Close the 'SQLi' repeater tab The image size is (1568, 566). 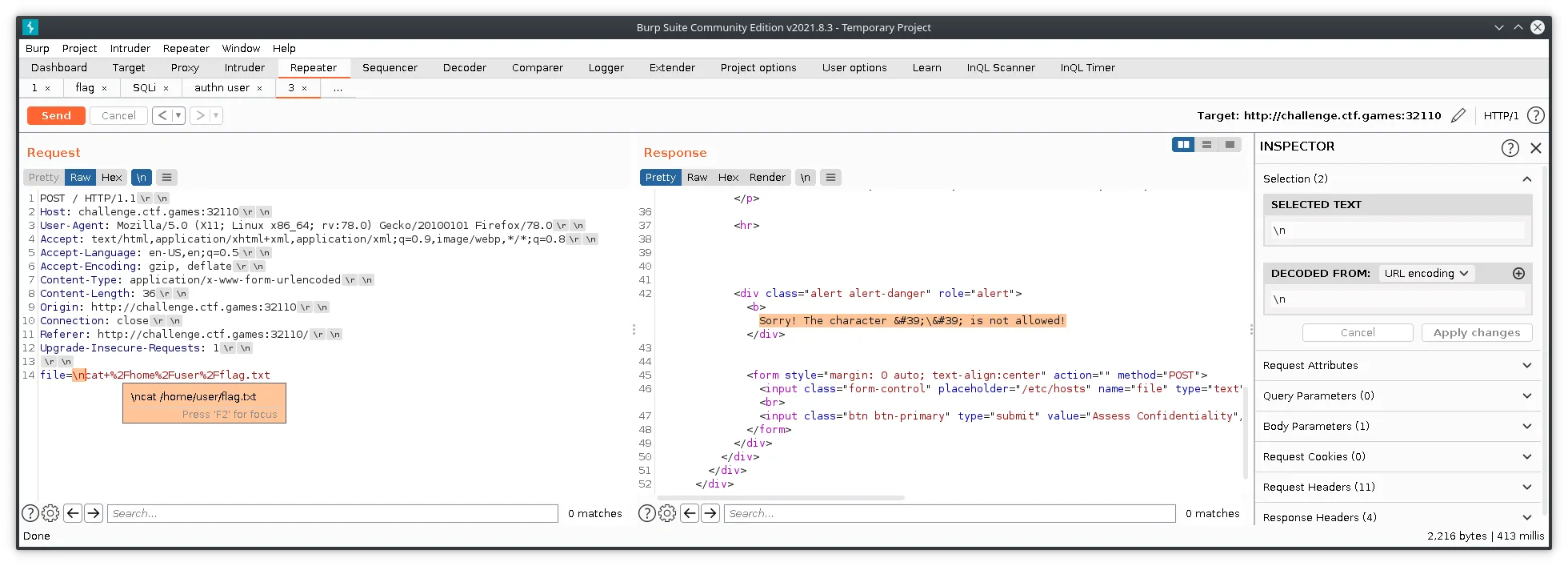click(x=166, y=88)
